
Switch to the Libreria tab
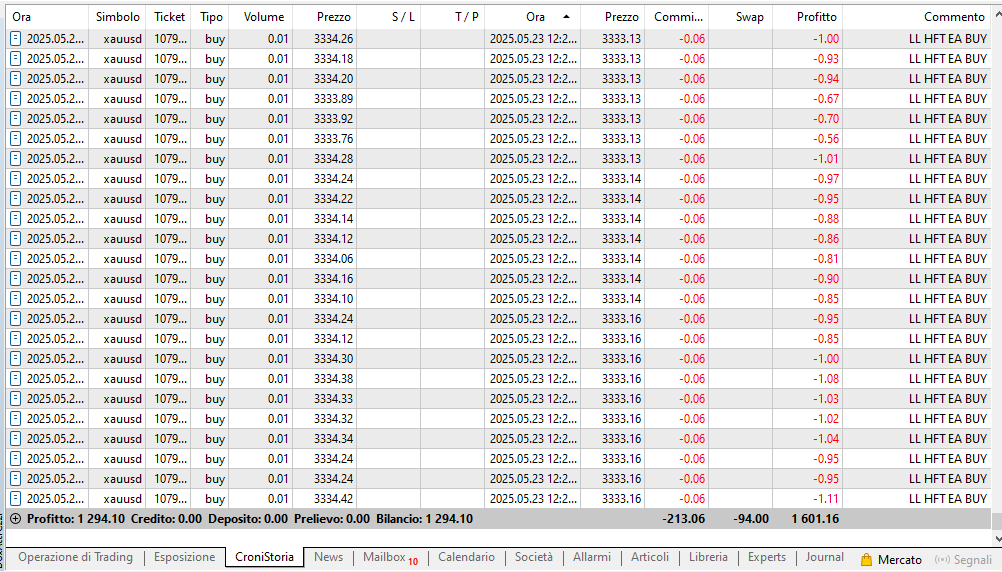coord(708,557)
